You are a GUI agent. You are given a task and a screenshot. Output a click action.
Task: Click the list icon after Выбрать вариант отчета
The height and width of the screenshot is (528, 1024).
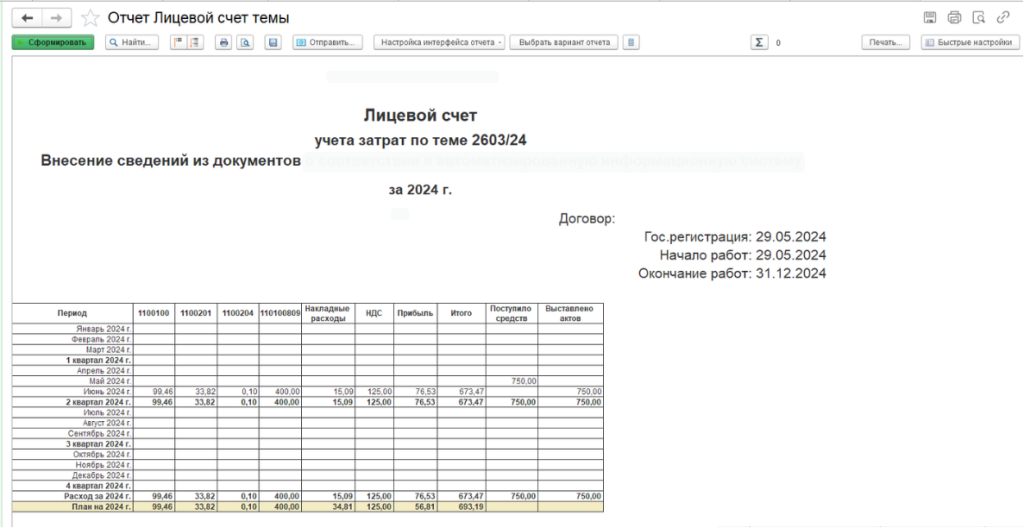click(631, 42)
